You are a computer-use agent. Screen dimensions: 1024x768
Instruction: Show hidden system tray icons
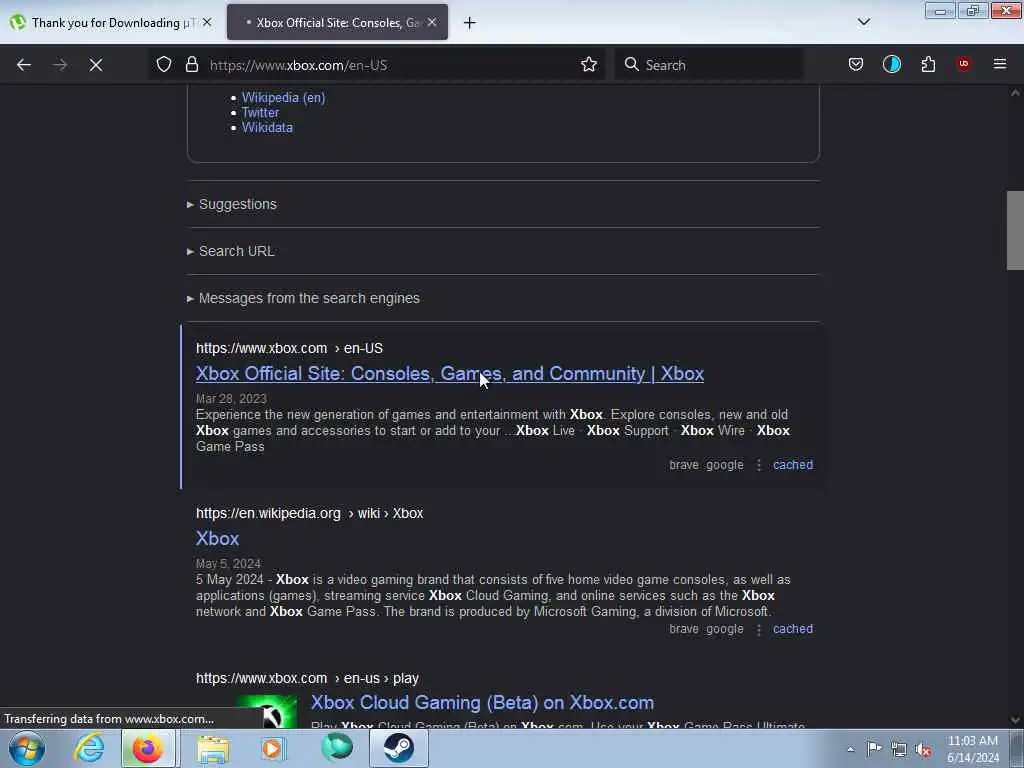click(850, 749)
